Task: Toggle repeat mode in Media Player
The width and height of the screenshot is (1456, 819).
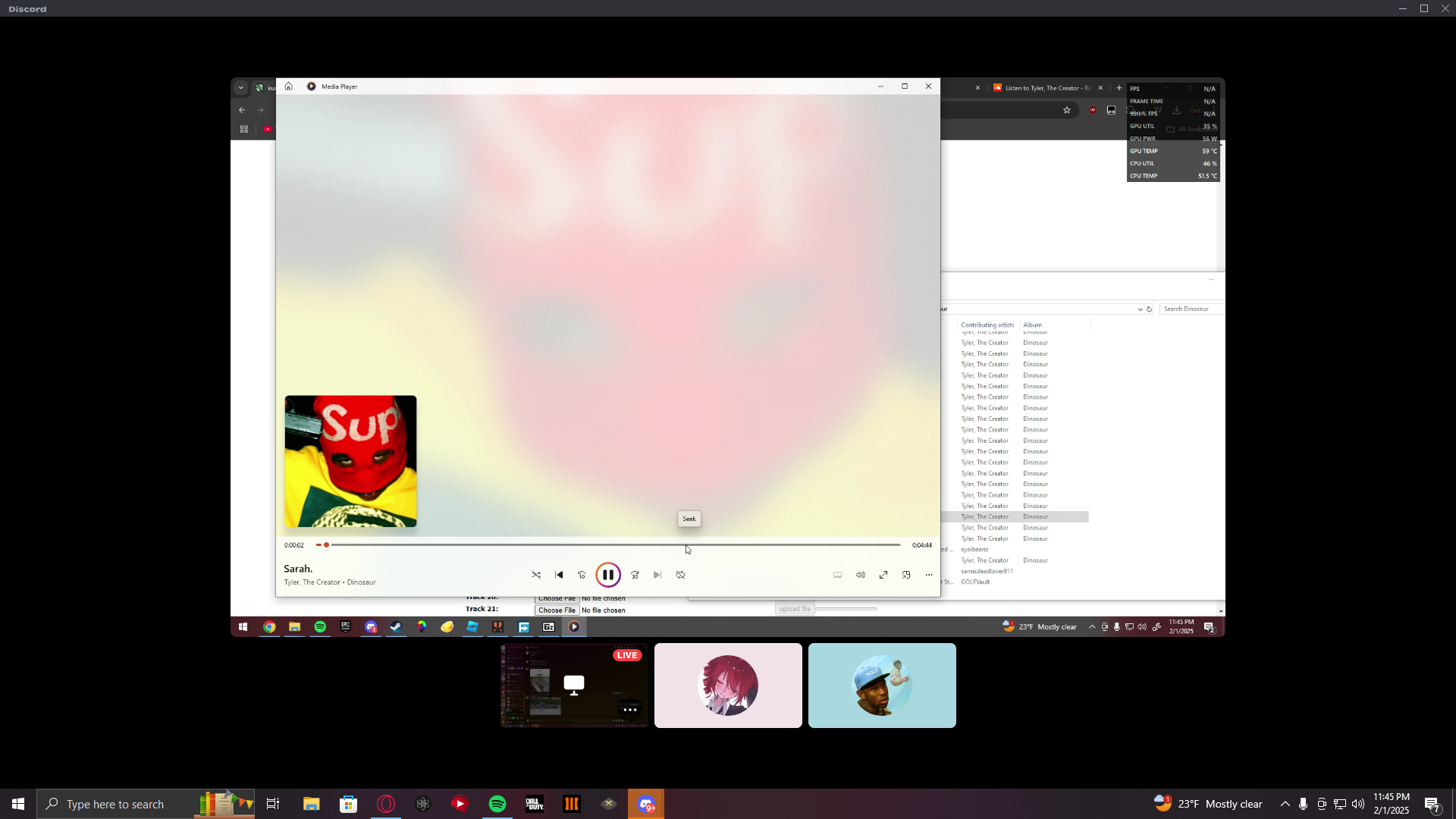Action: click(x=680, y=575)
